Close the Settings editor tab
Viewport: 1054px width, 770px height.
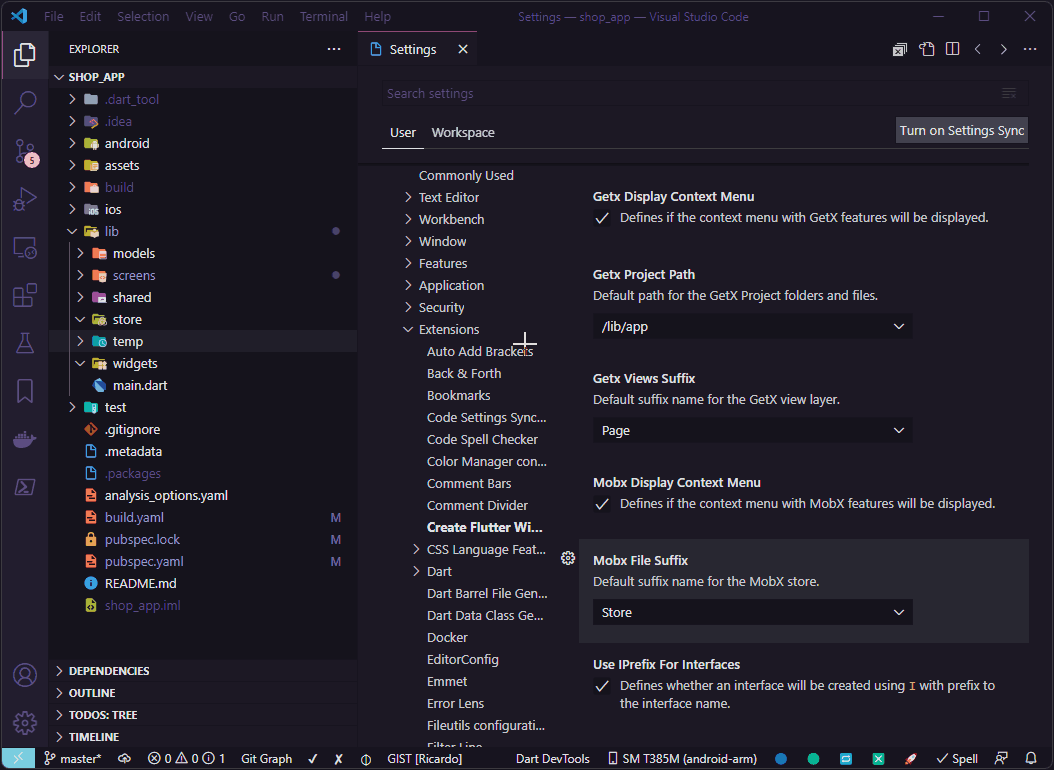pyautogui.click(x=463, y=50)
